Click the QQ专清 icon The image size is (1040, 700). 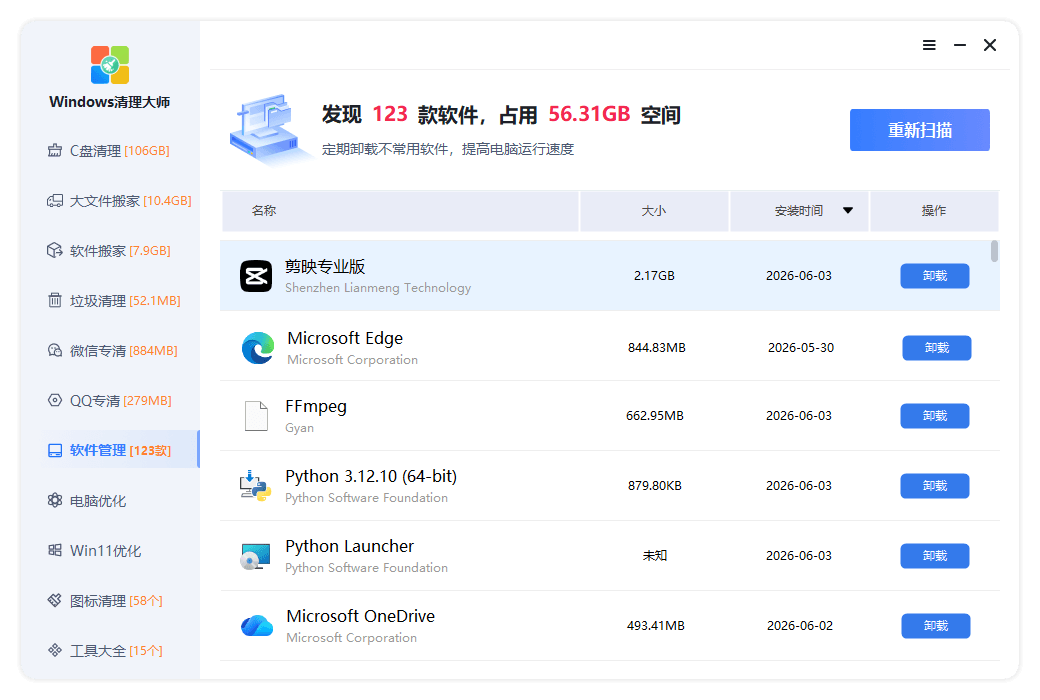[x=55, y=400]
